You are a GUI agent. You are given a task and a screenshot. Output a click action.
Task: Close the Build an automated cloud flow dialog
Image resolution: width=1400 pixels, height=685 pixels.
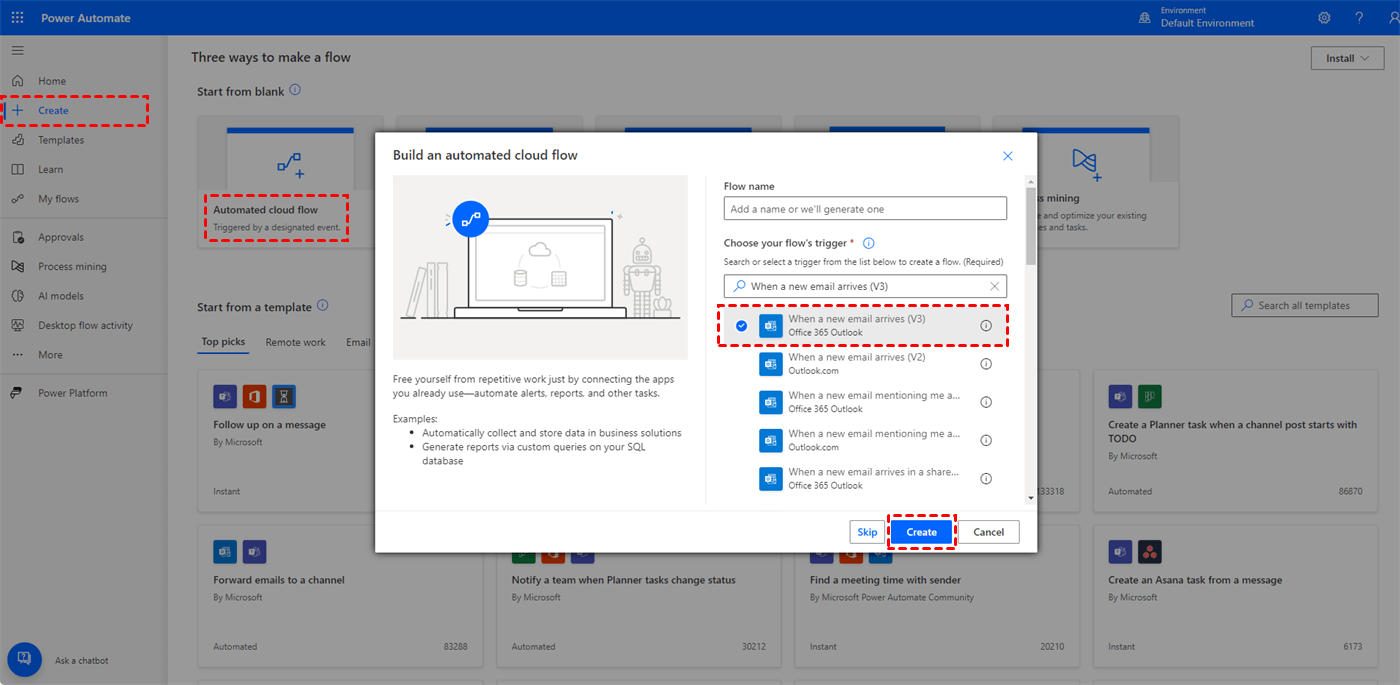point(1008,156)
